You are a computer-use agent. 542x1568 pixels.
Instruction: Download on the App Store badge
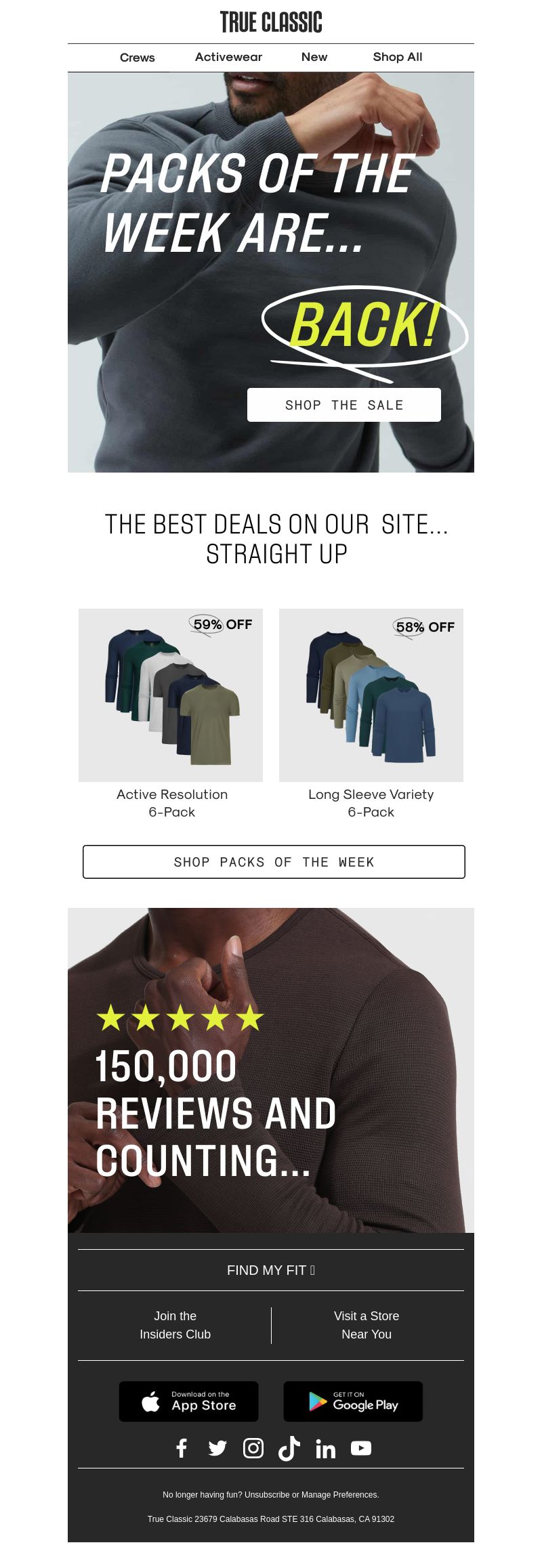(x=189, y=1401)
